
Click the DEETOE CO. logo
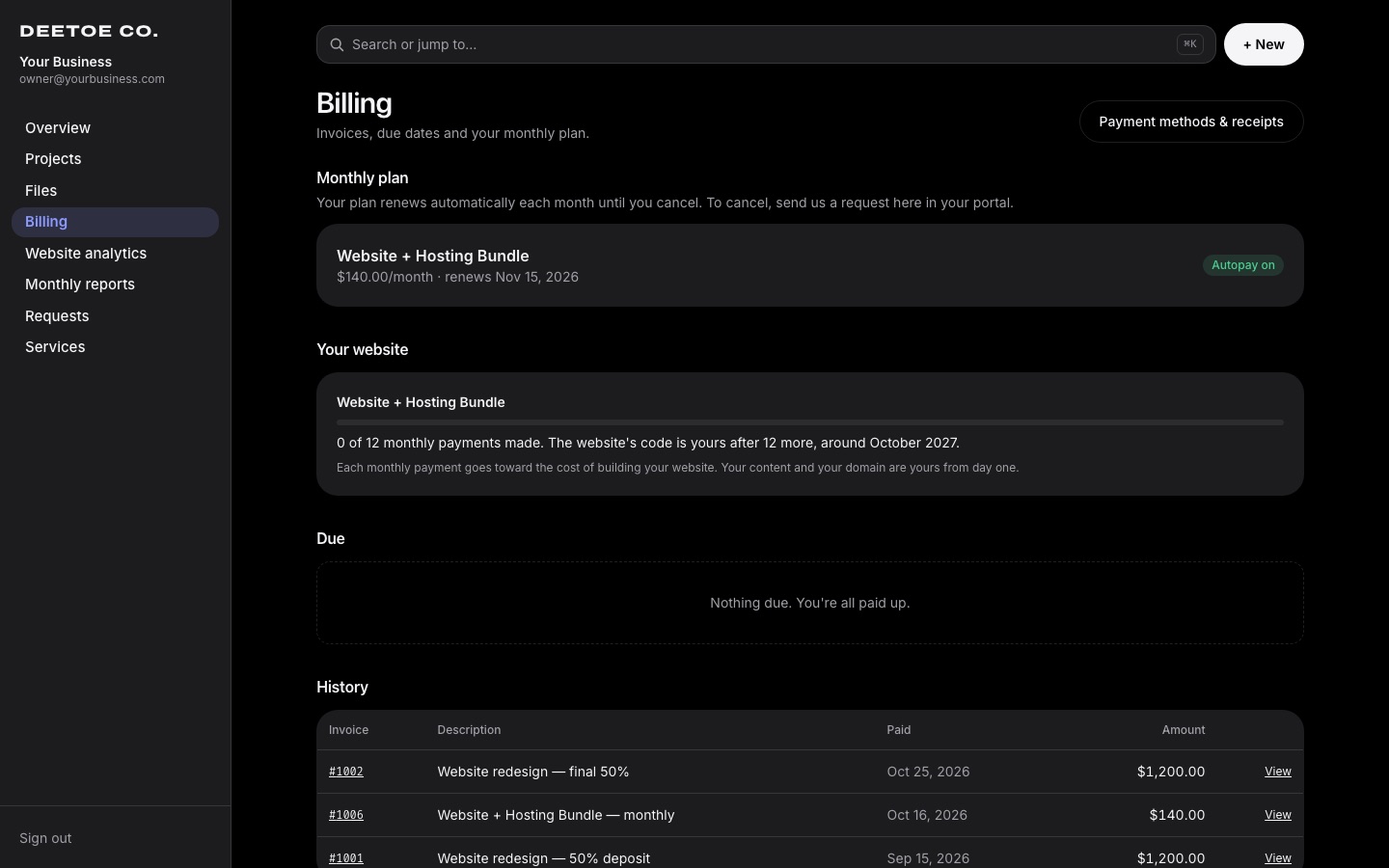(x=89, y=31)
